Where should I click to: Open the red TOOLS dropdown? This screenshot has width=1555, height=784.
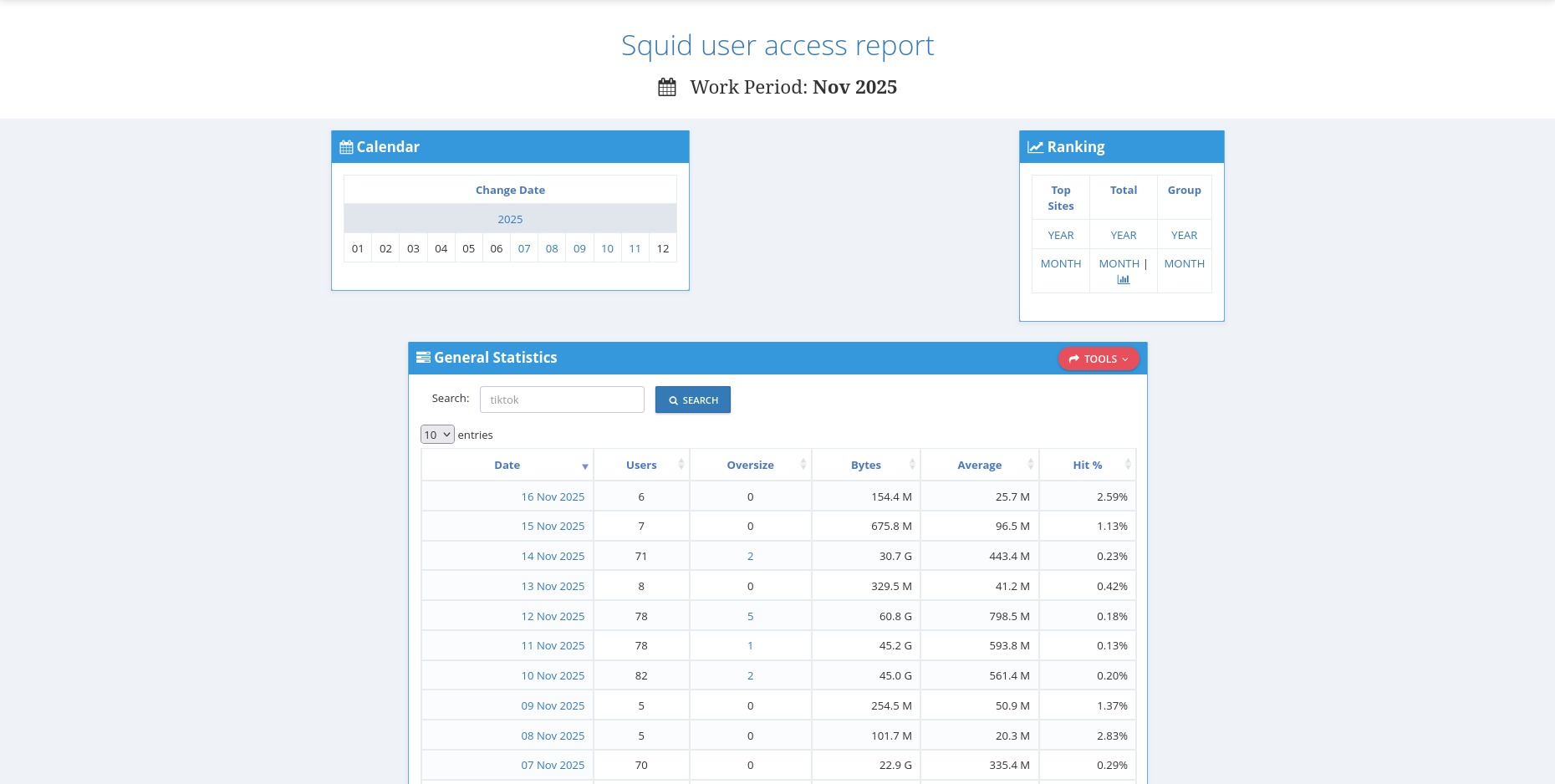pyautogui.click(x=1099, y=359)
